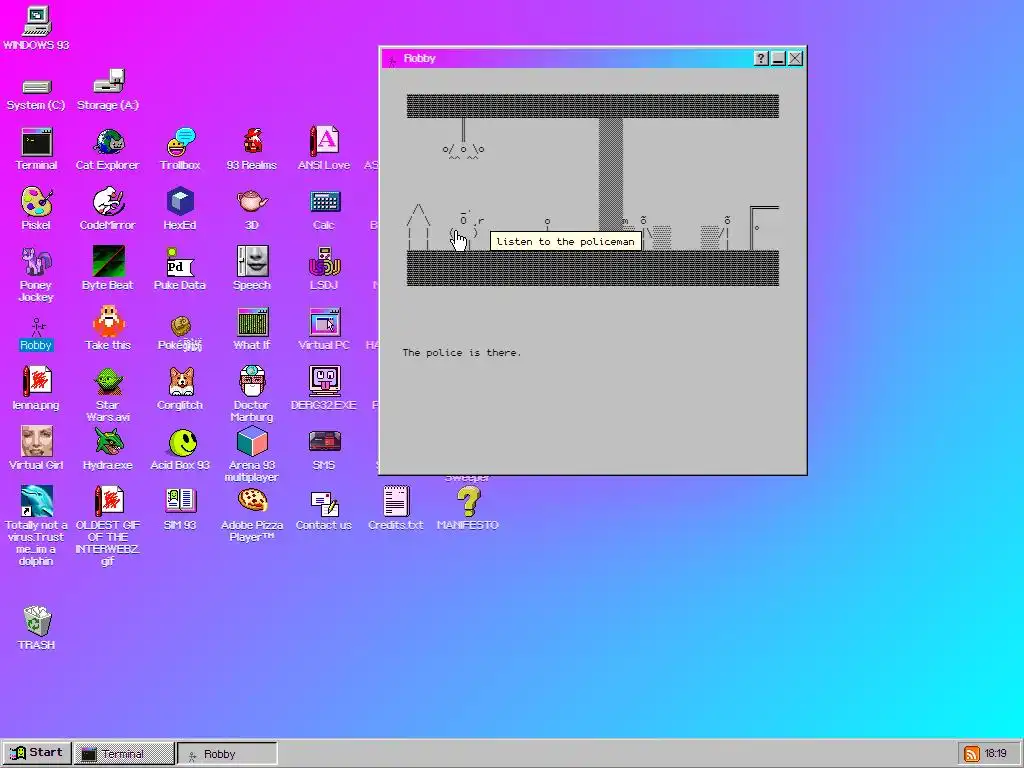Switch to Terminal in the taskbar
This screenshot has width=1024, height=768.
pyautogui.click(x=123, y=754)
